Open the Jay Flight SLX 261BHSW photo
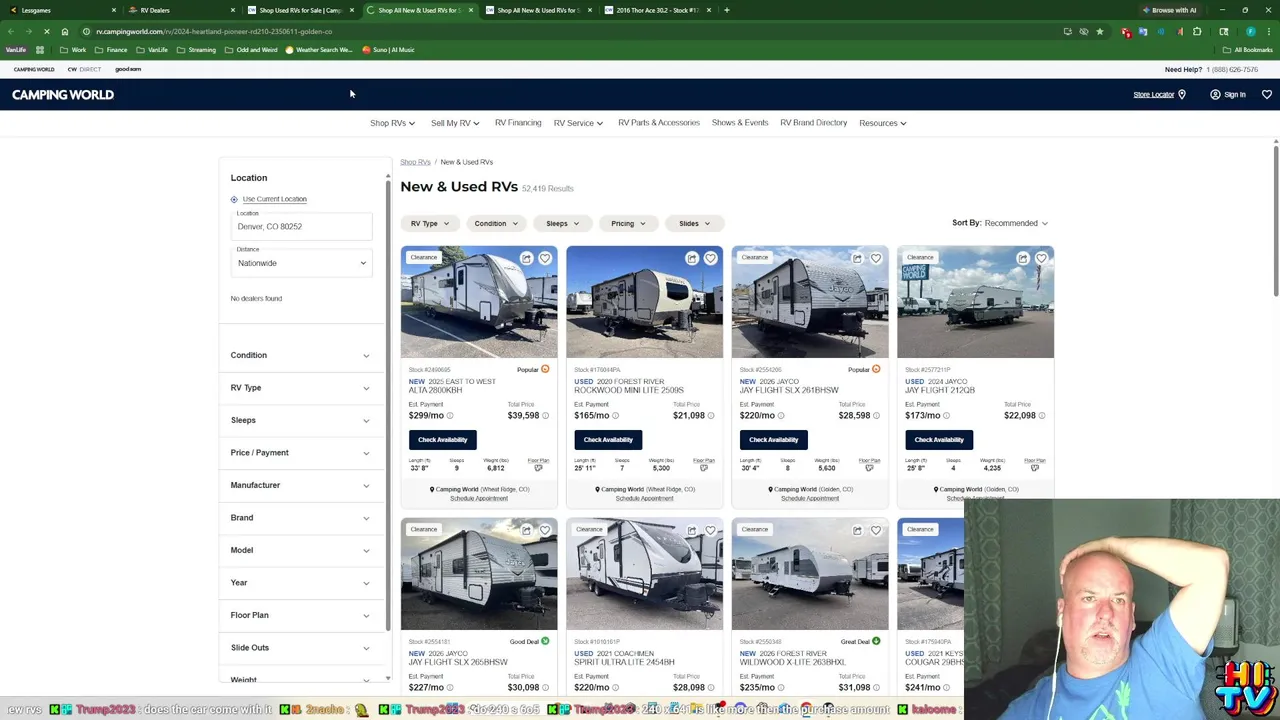Viewport: 1280px width, 720px height. pos(810,302)
